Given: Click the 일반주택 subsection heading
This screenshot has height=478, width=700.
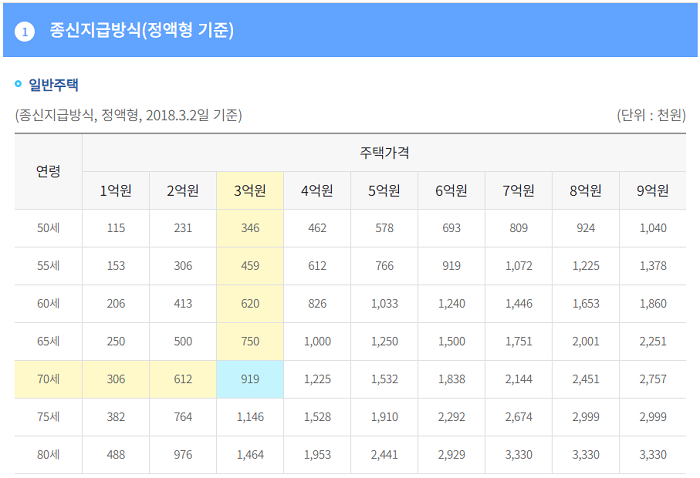Looking at the screenshot, I should click(53, 84).
